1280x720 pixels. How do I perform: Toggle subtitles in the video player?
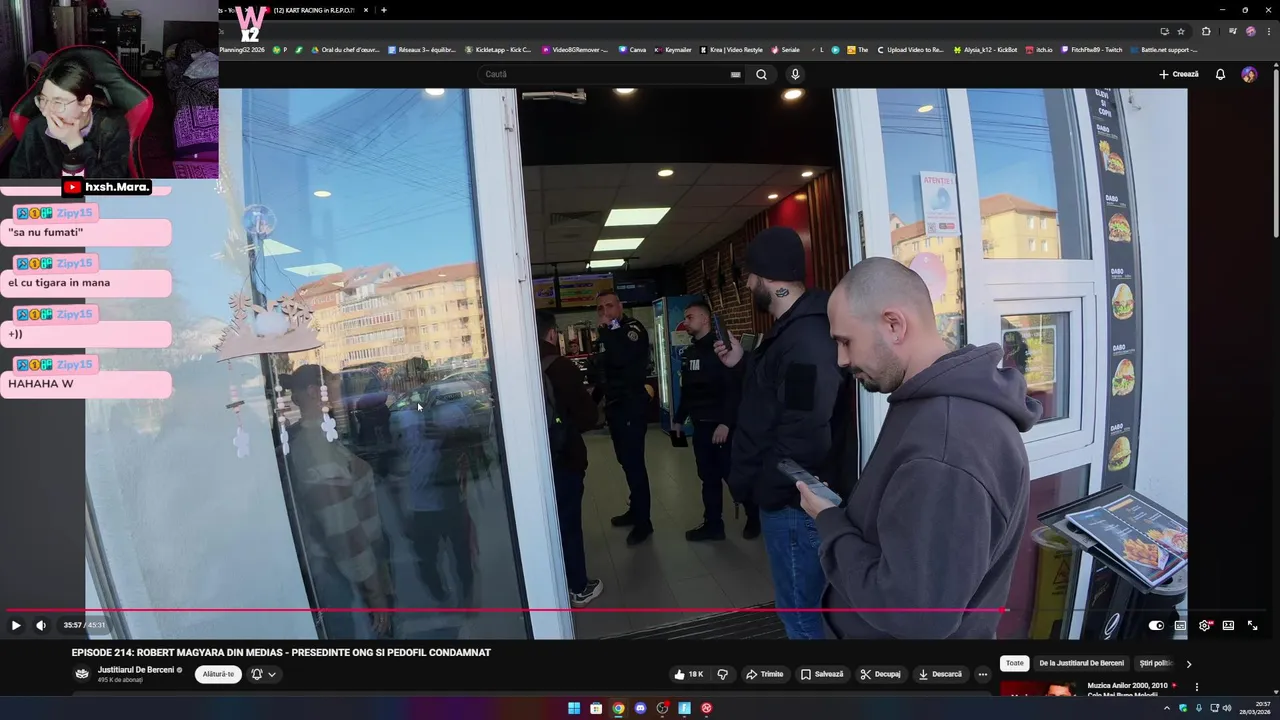point(1180,625)
